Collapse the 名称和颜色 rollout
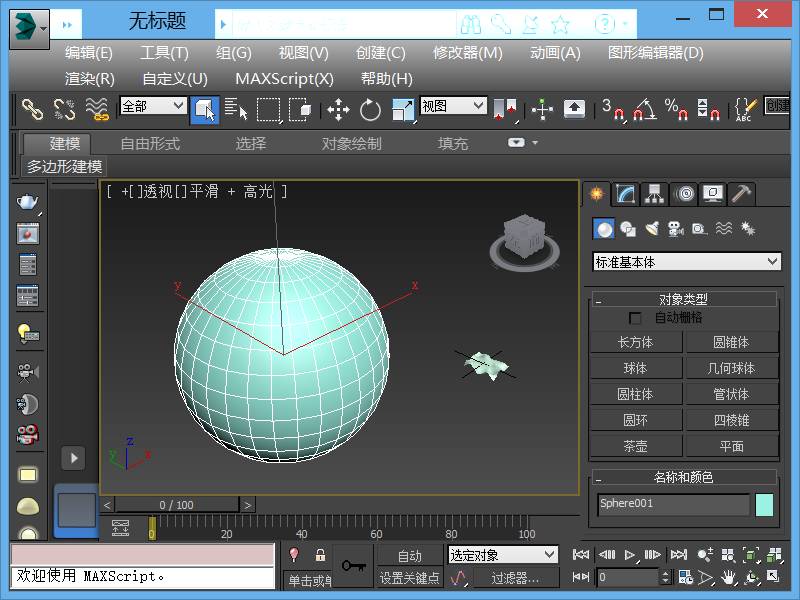800x600 pixels. [x=598, y=479]
